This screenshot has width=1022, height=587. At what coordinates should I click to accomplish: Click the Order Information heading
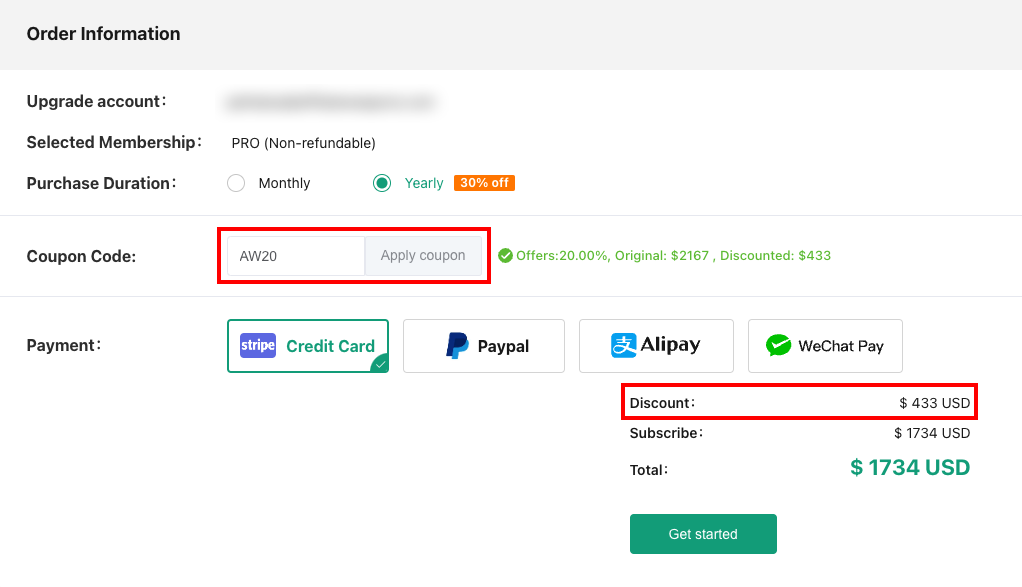(103, 34)
